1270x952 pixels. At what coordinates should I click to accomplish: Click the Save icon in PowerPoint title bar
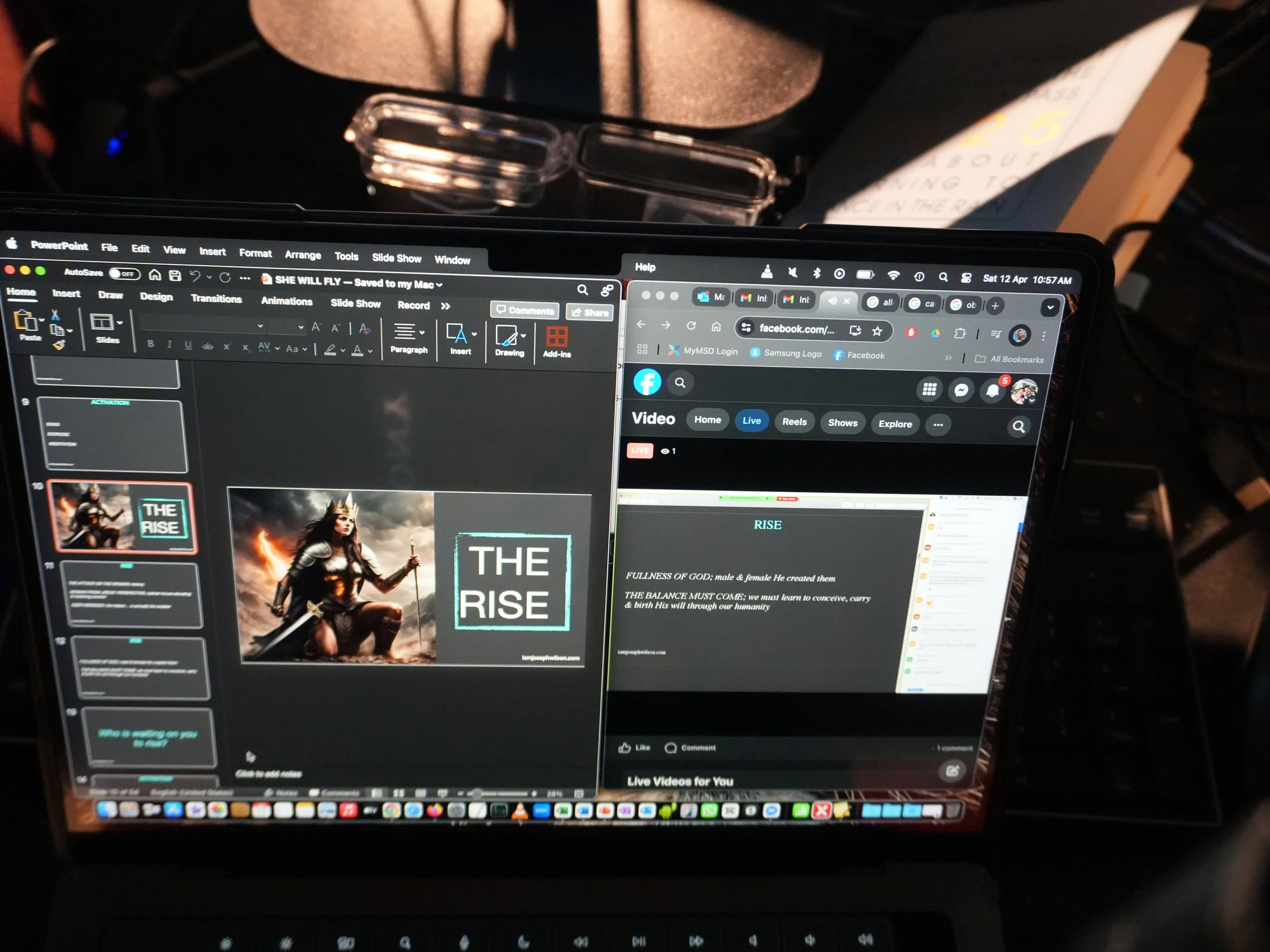tap(175, 276)
